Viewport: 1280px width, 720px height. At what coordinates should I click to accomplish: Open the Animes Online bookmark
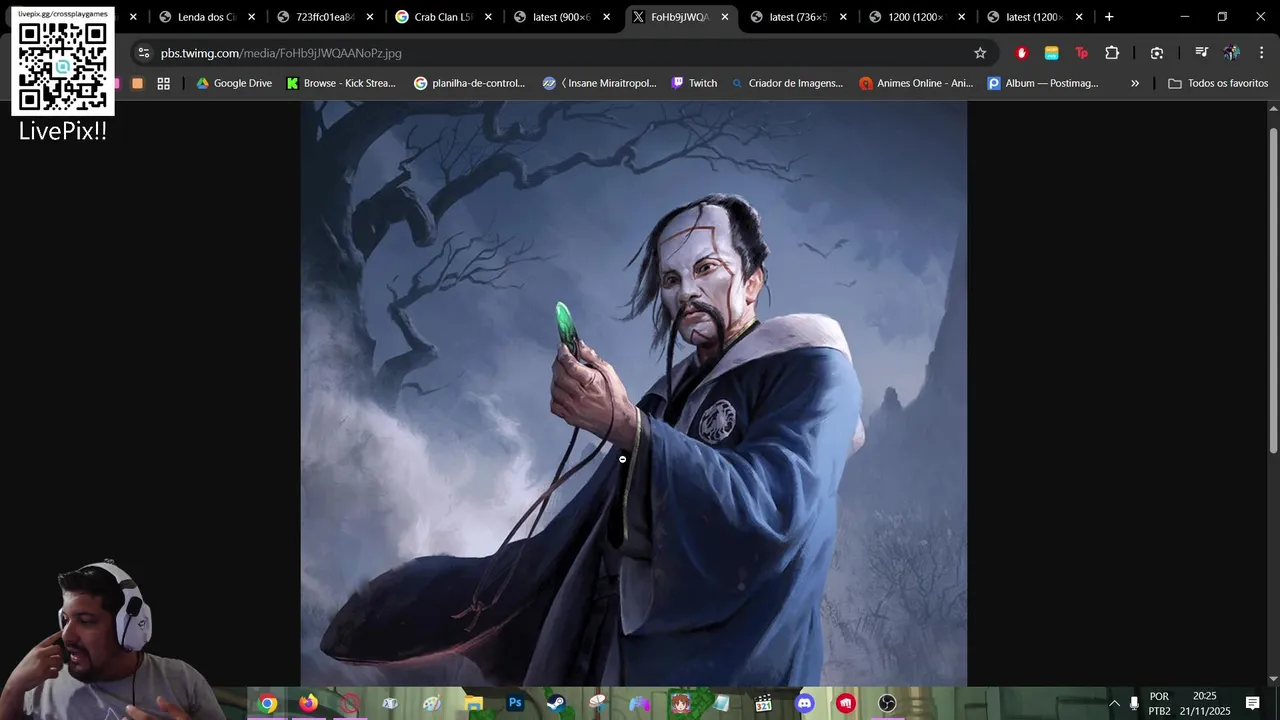916,83
